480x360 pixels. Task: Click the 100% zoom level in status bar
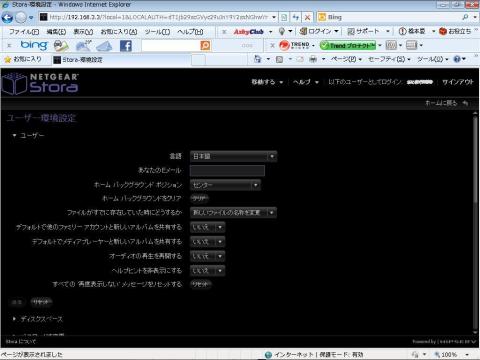[x=449, y=355]
